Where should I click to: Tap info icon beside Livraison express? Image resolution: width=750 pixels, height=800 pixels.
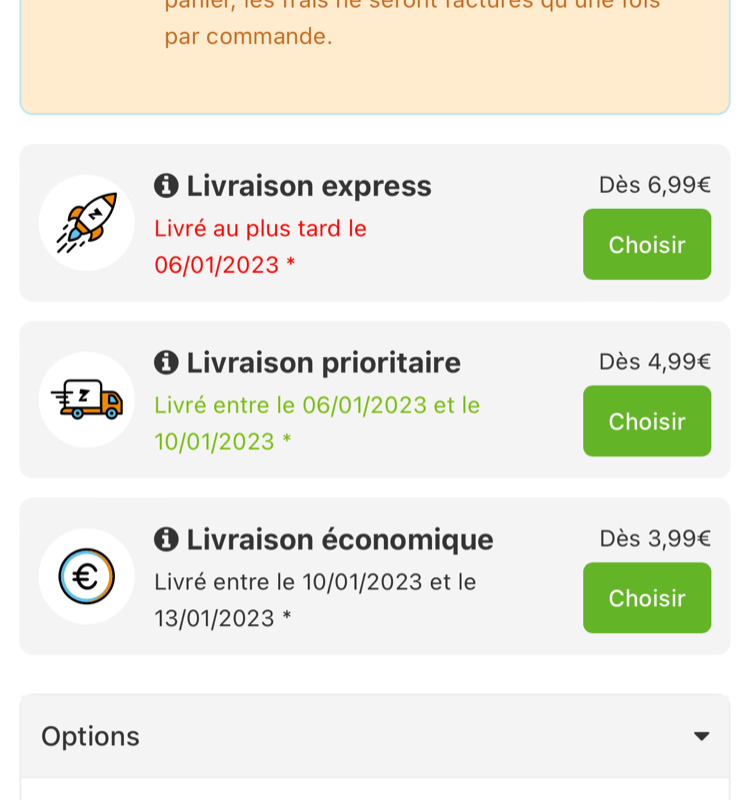tap(166, 185)
